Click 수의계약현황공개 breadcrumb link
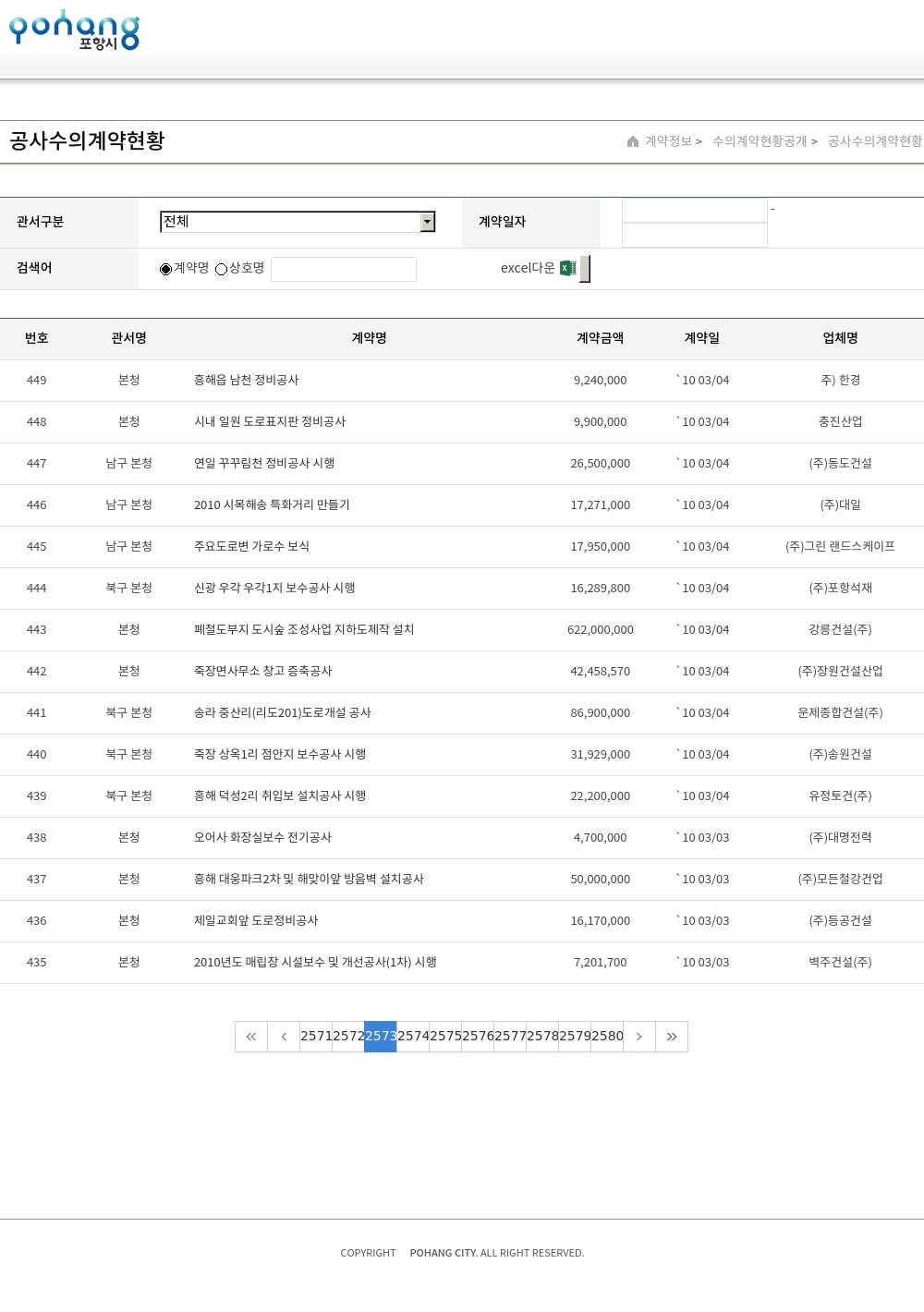The image size is (924, 1312). tap(760, 141)
